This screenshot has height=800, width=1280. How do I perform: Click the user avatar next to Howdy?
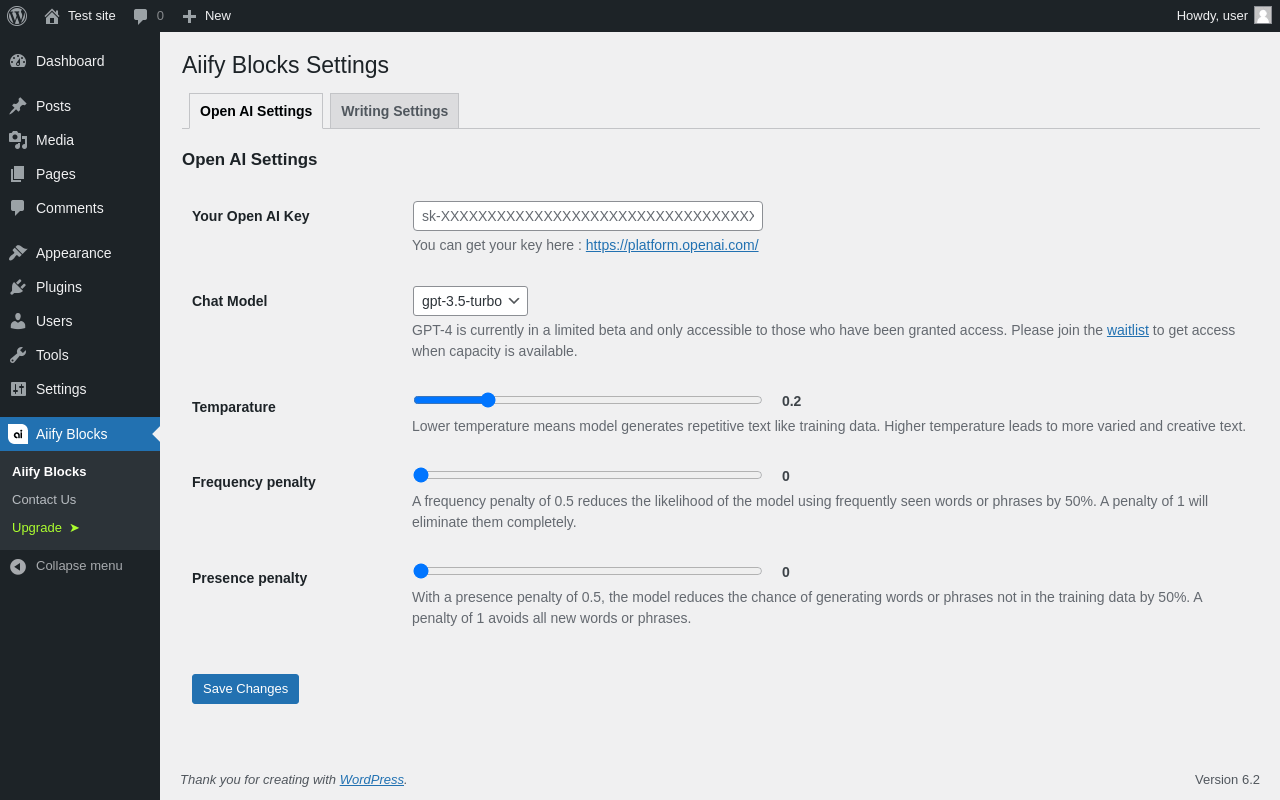(x=1263, y=16)
